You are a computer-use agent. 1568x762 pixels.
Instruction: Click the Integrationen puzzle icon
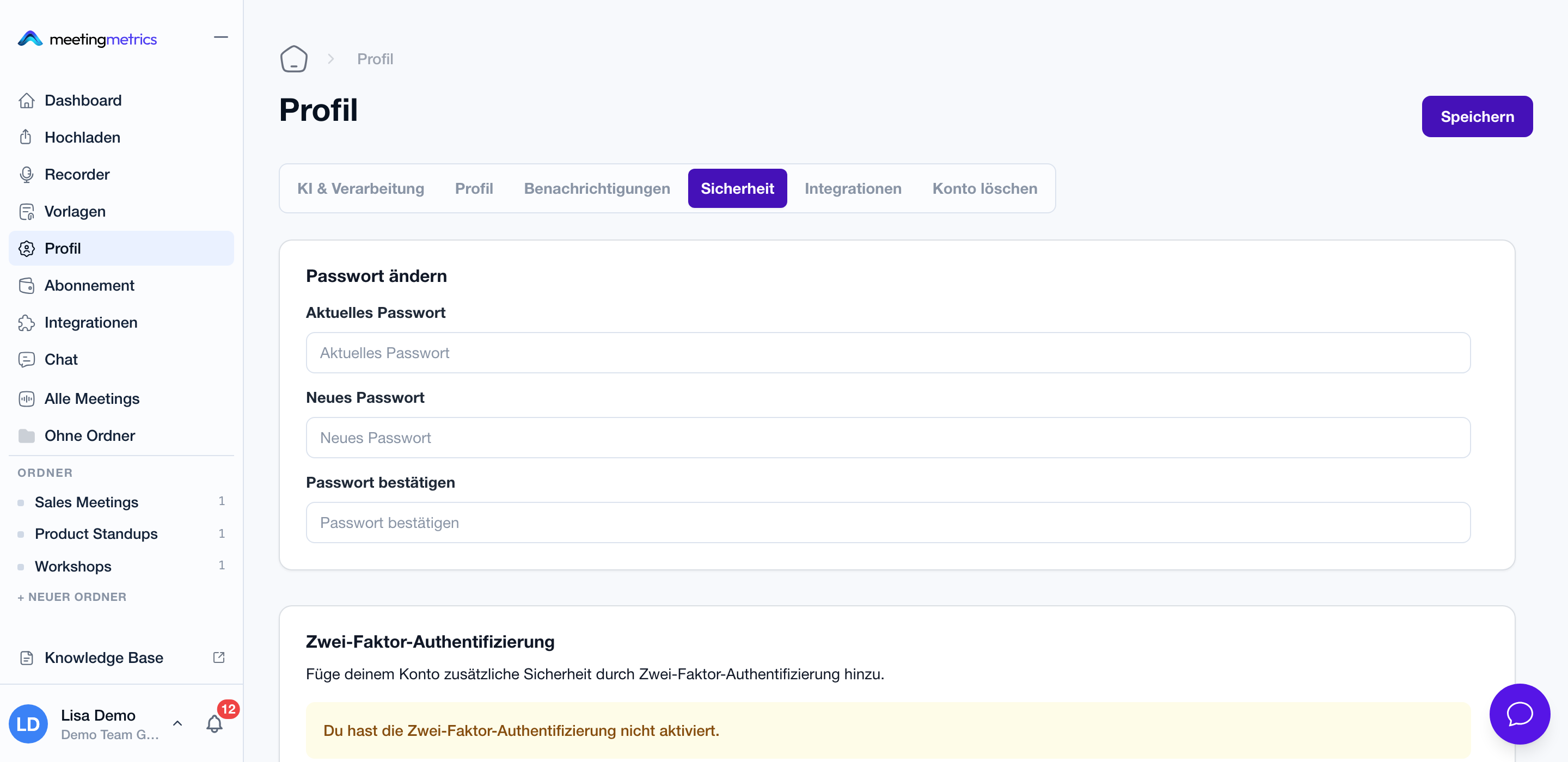point(26,323)
